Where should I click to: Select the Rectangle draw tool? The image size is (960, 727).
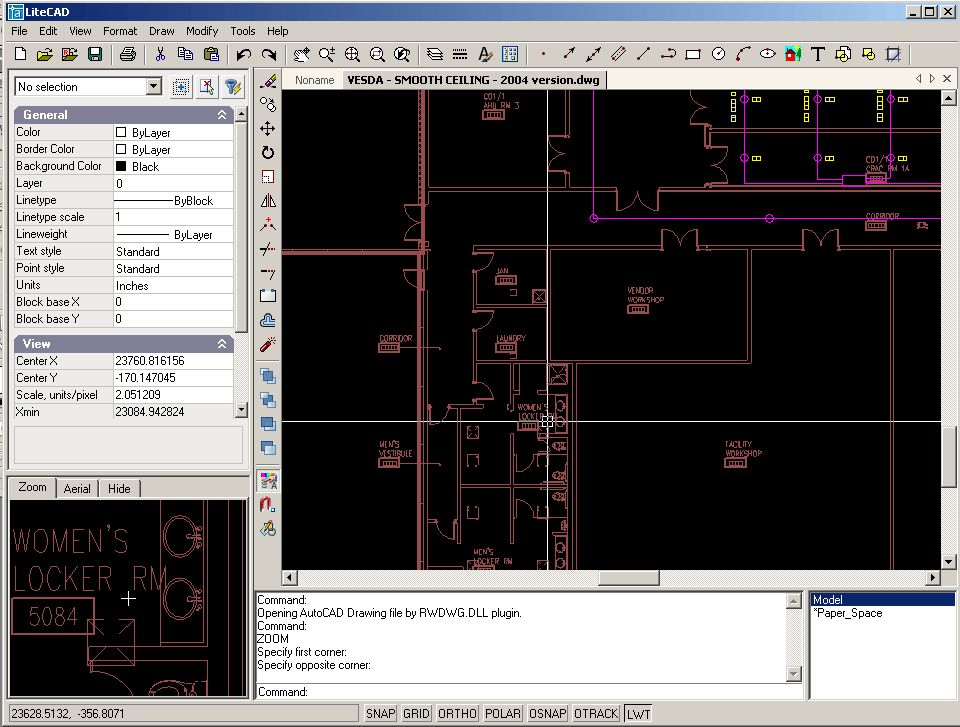coord(693,54)
